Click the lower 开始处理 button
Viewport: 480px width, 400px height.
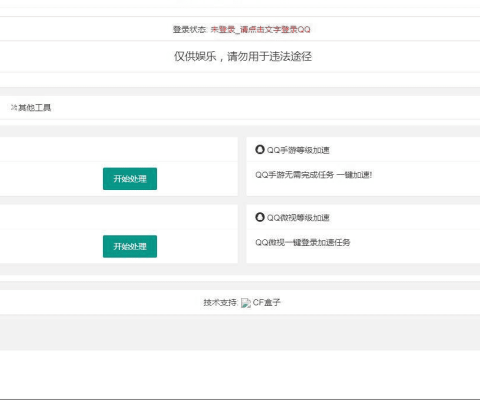pos(130,246)
